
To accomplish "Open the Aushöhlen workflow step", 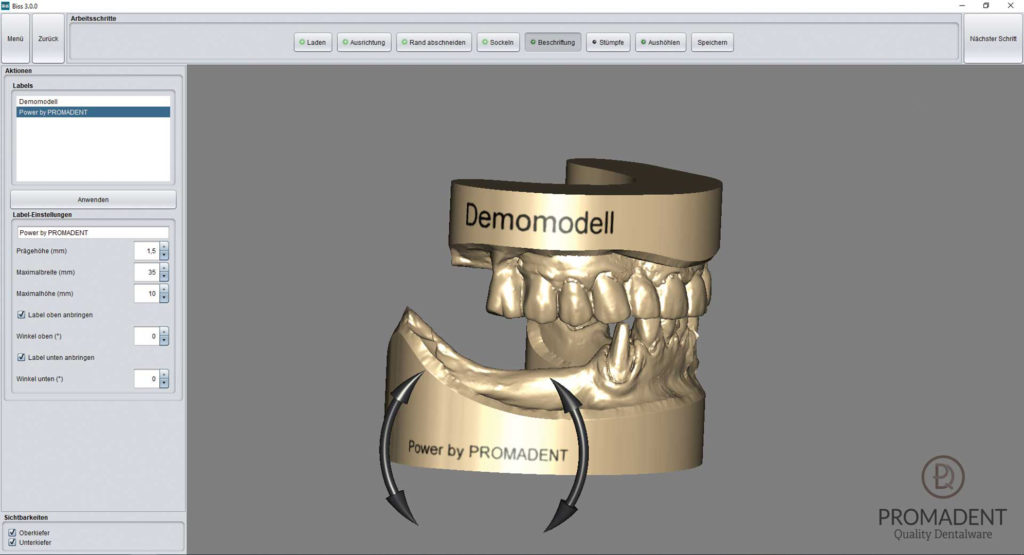I will click(x=660, y=42).
